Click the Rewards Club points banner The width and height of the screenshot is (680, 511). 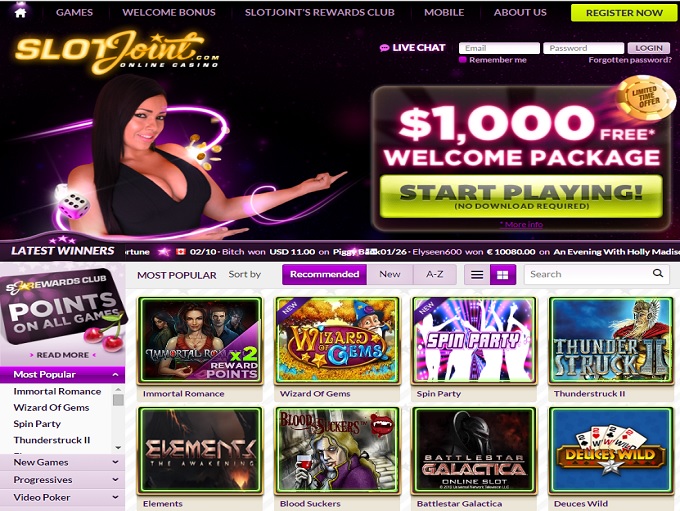pos(63,314)
